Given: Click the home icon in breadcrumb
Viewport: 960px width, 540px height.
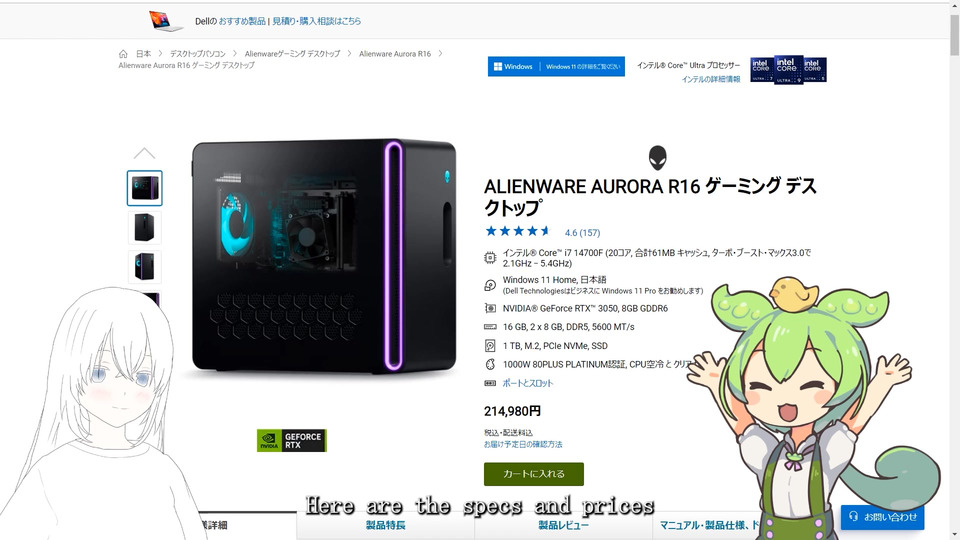Looking at the screenshot, I should point(123,54).
